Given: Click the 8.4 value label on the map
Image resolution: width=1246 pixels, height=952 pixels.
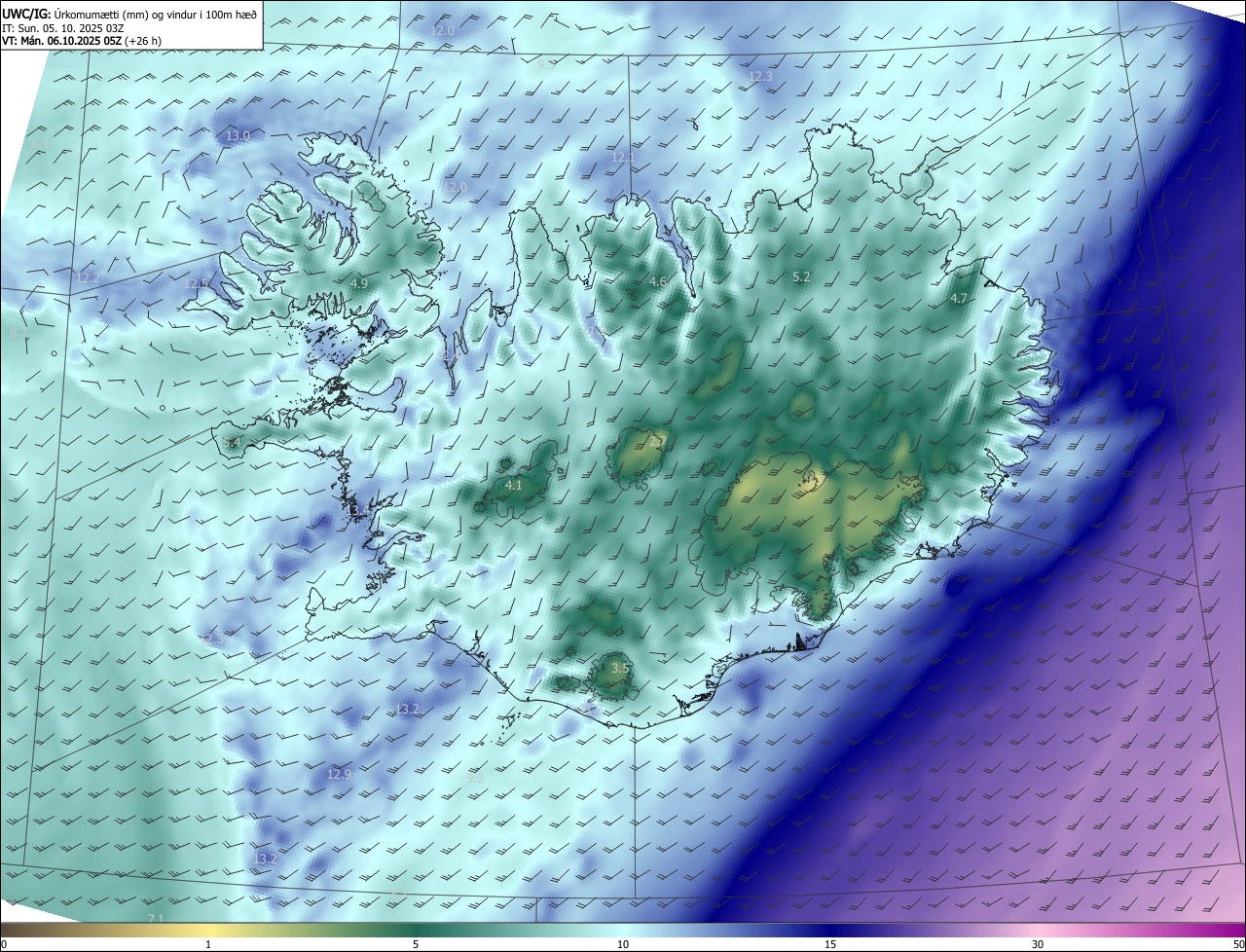Looking at the screenshot, I should point(40,144).
